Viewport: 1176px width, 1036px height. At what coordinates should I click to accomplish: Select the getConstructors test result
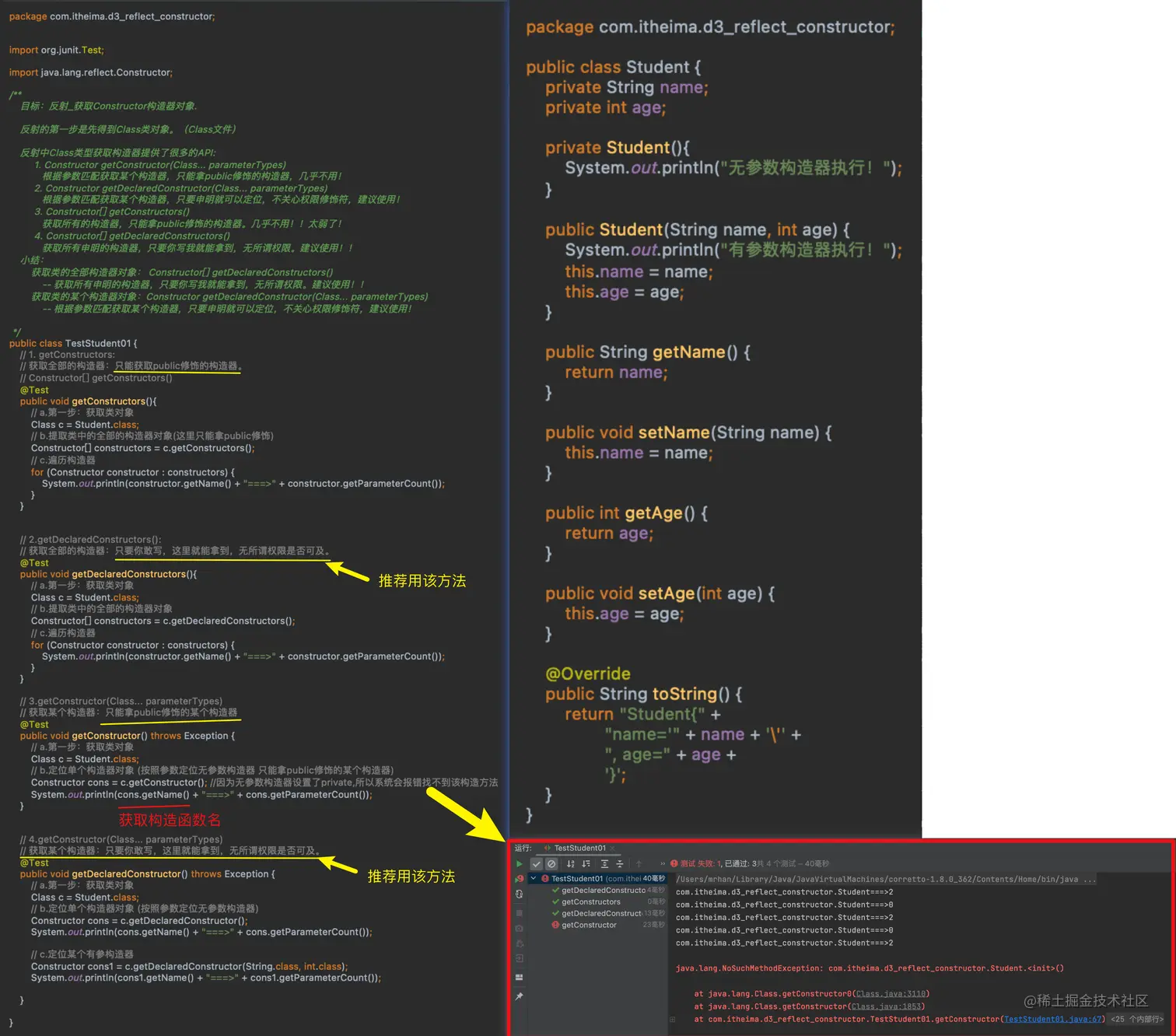(609, 902)
